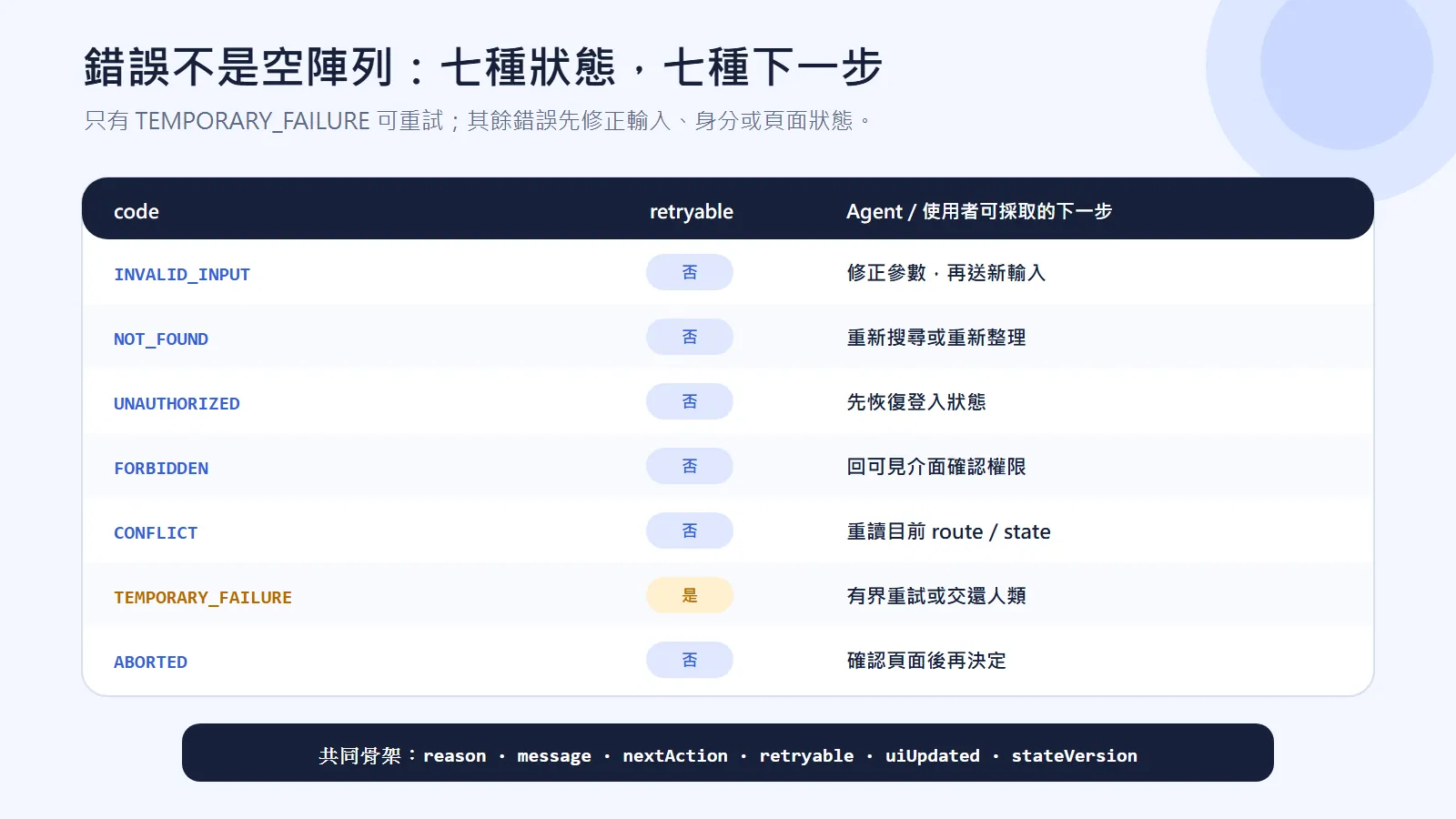The width and height of the screenshot is (1456, 819).
Task: Select the text 先恢復登入狀態
Action: point(916,402)
